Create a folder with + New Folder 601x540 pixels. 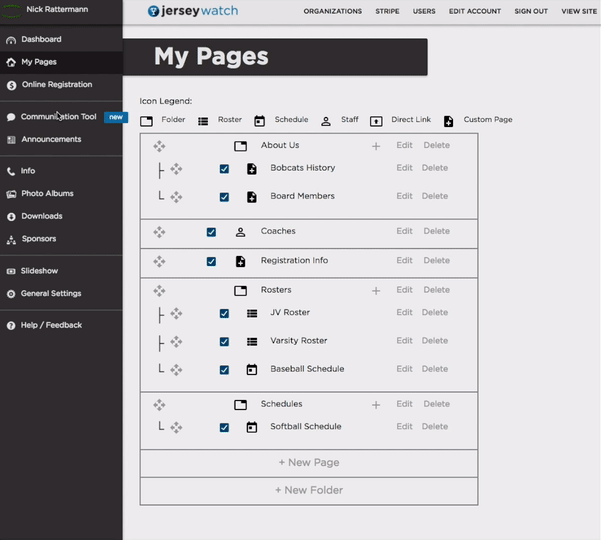click(309, 491)
